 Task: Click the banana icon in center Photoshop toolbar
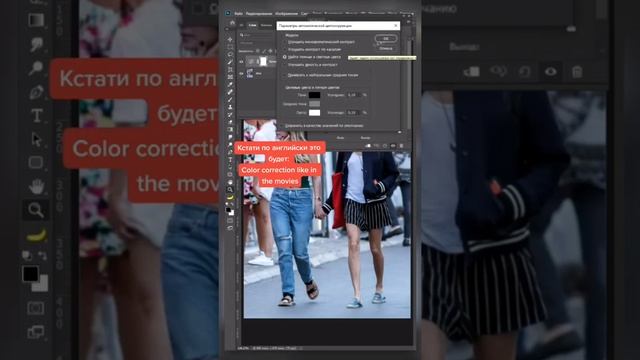click(230, 198)
